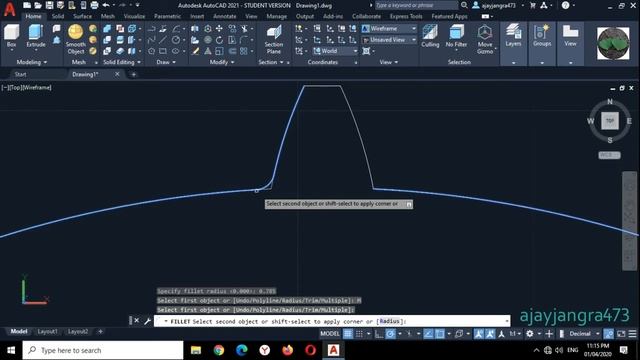
Task: Select the Move tool in Modify panel
Action: 220,29
